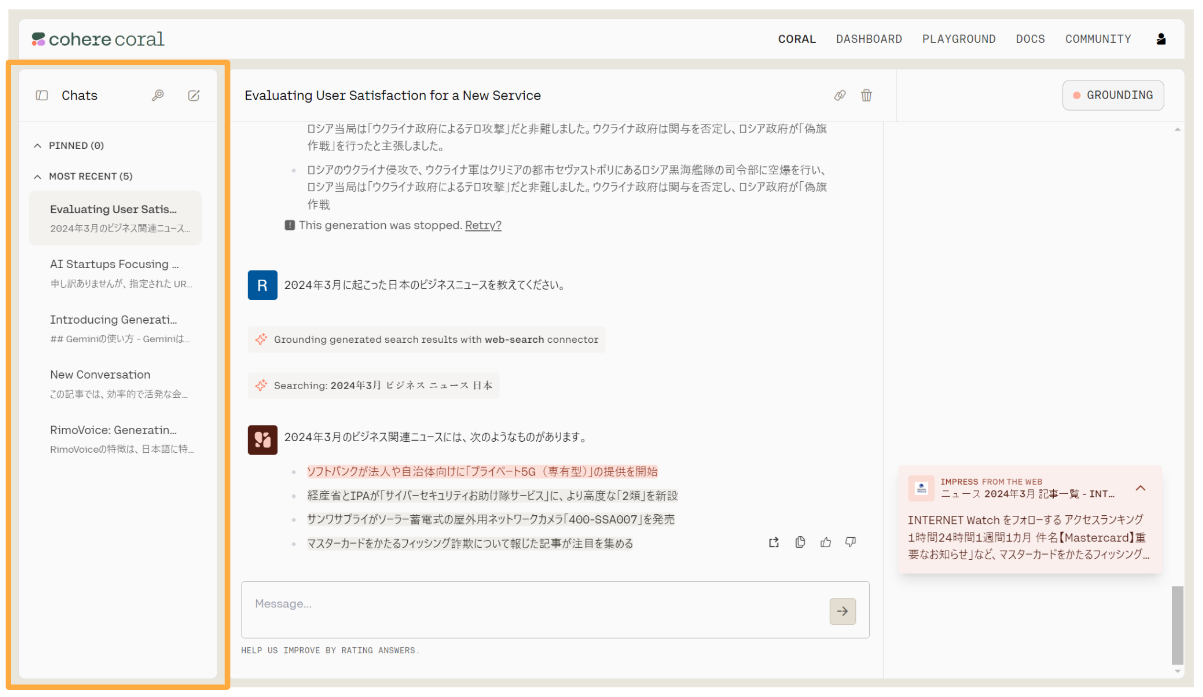Switch to the DASHBOARD tab
The image size is (1203, 697).
869,39
